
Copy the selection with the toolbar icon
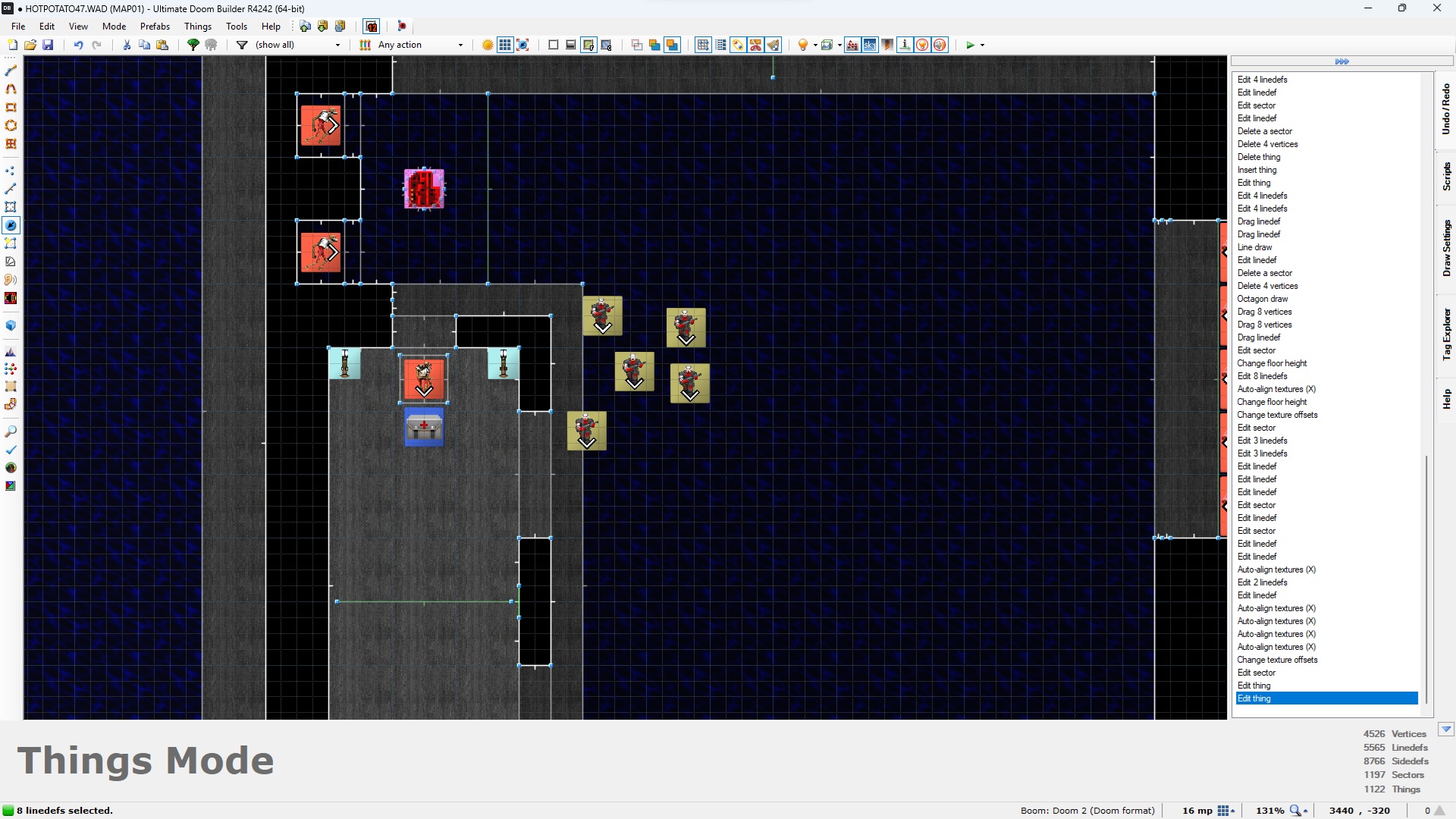(x=144, y=45)
